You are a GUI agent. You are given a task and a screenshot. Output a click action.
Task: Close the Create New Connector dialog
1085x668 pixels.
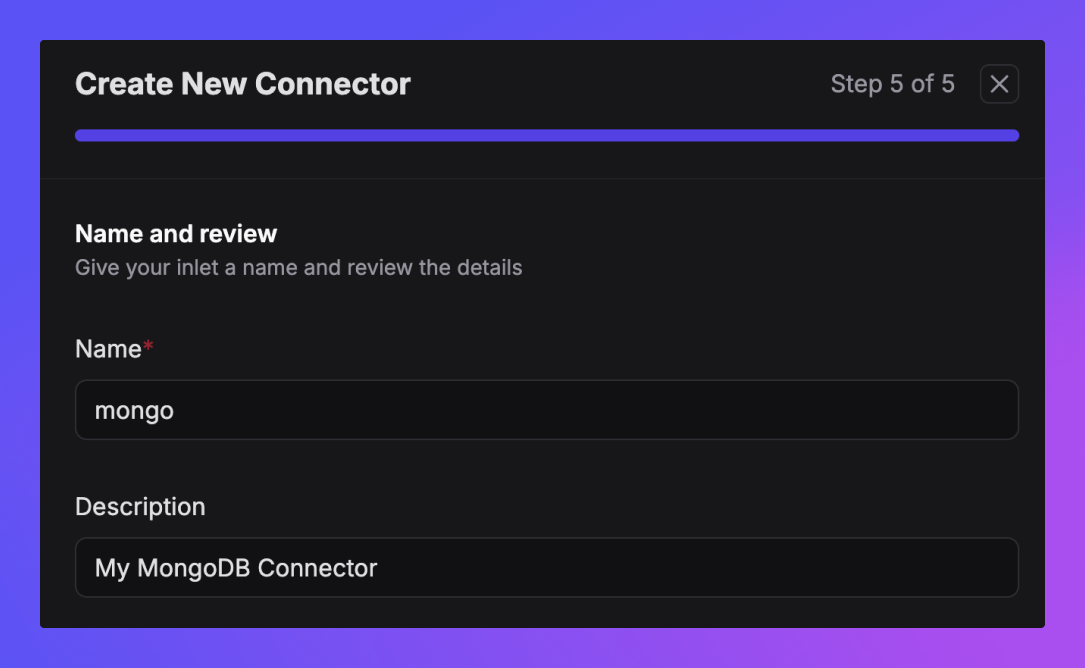[x=999, y=84]
